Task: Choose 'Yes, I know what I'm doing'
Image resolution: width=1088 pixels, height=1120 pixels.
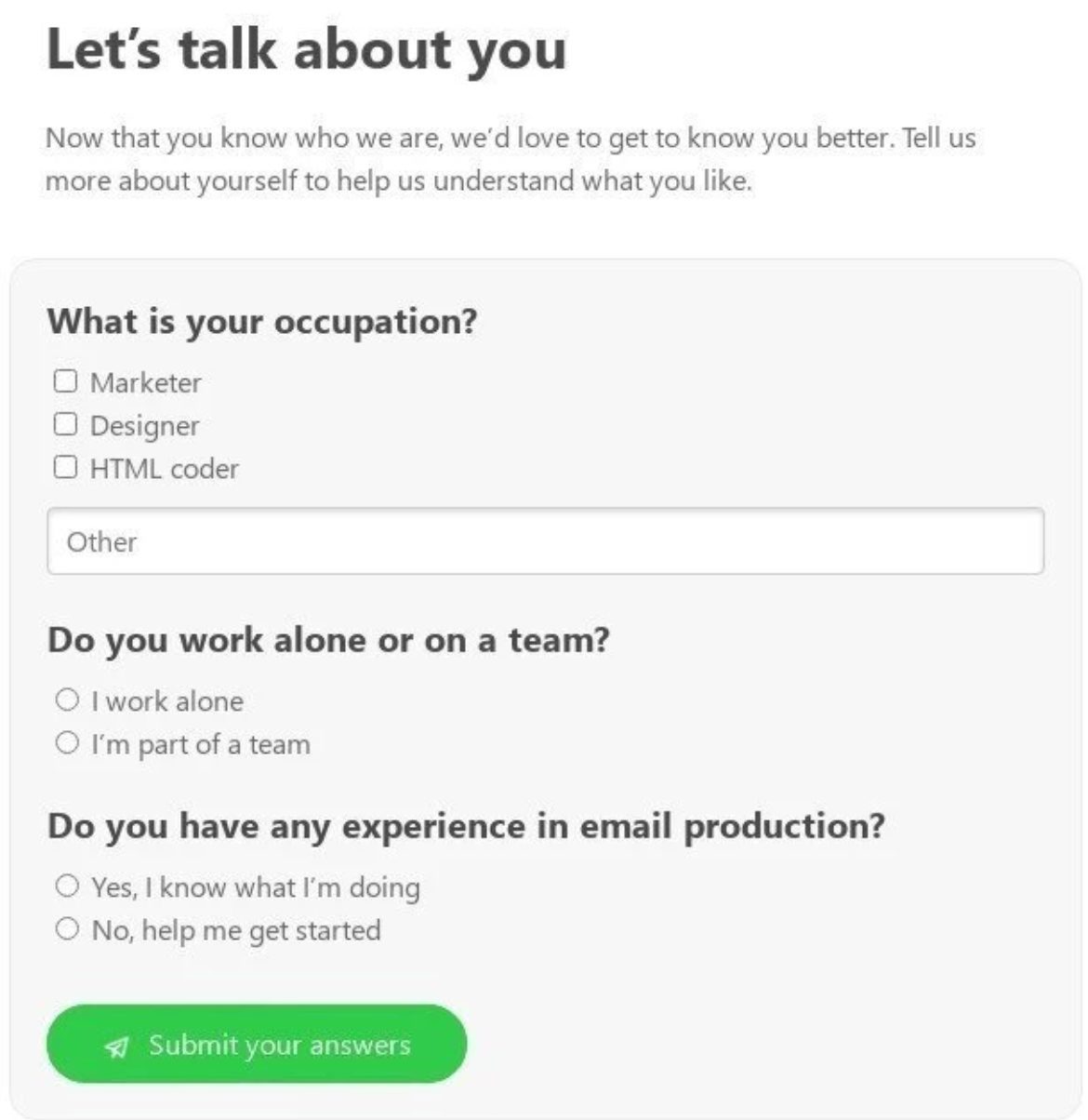Action: coord(66,886)
